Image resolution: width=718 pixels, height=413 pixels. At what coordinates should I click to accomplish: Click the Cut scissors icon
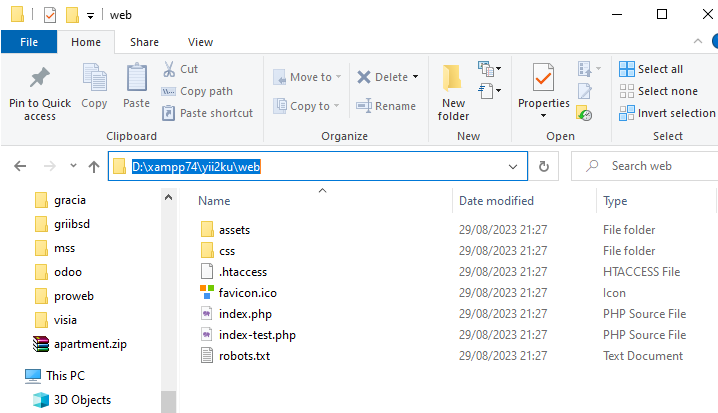169,69
